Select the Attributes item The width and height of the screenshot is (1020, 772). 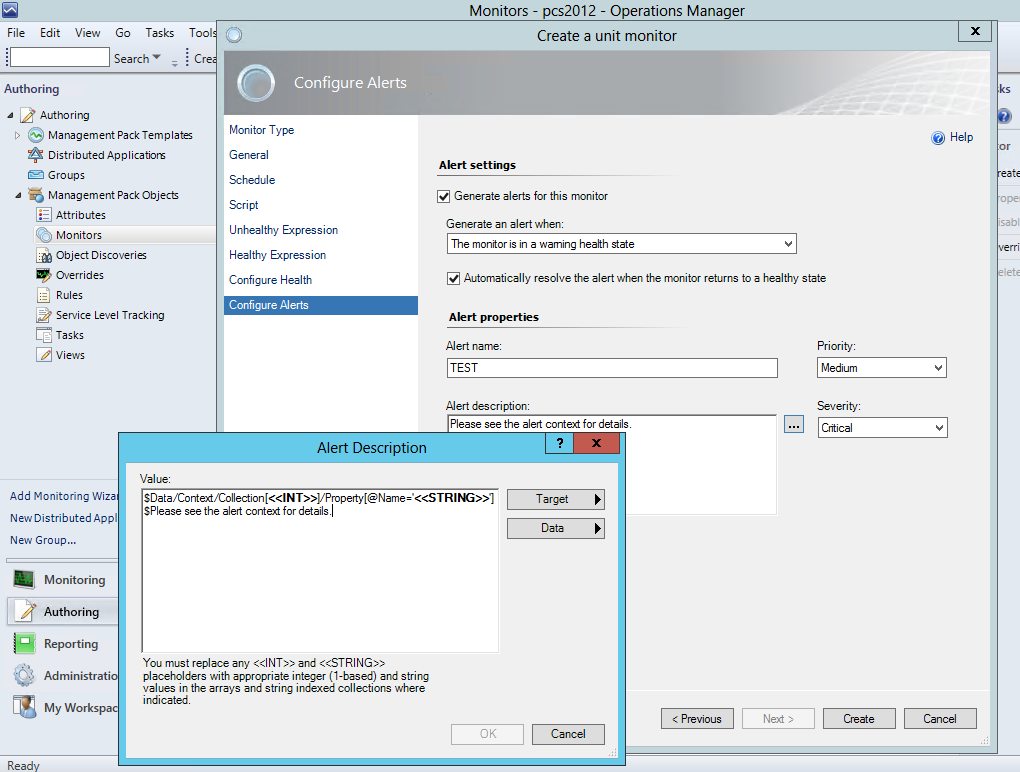tap(83, 215)
